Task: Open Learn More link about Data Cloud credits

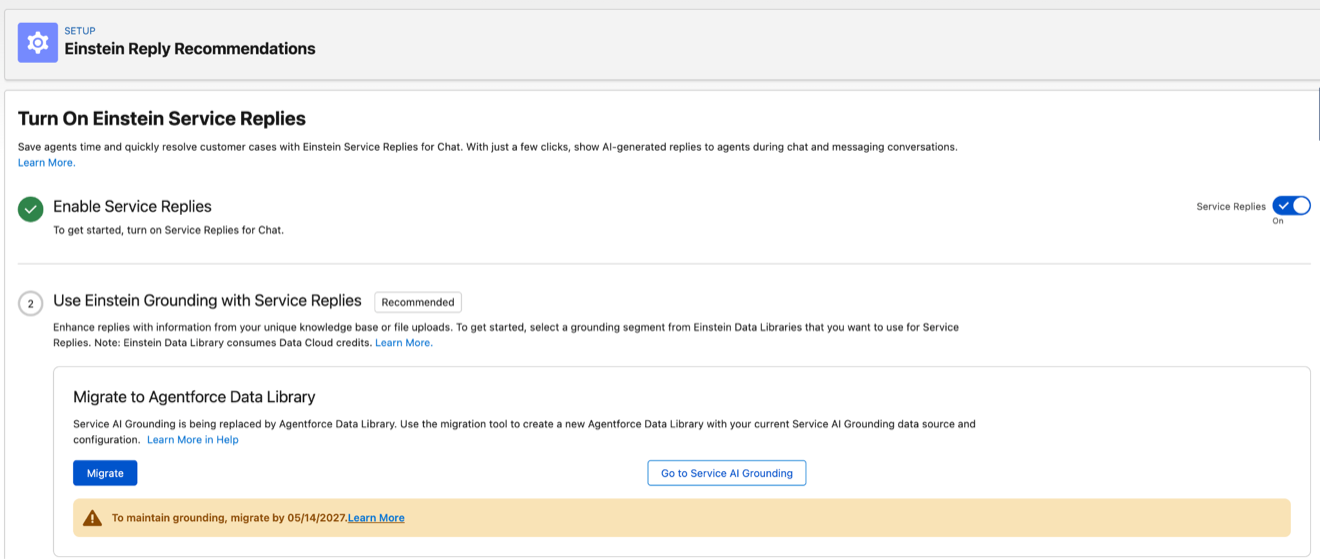Action: 404,342
